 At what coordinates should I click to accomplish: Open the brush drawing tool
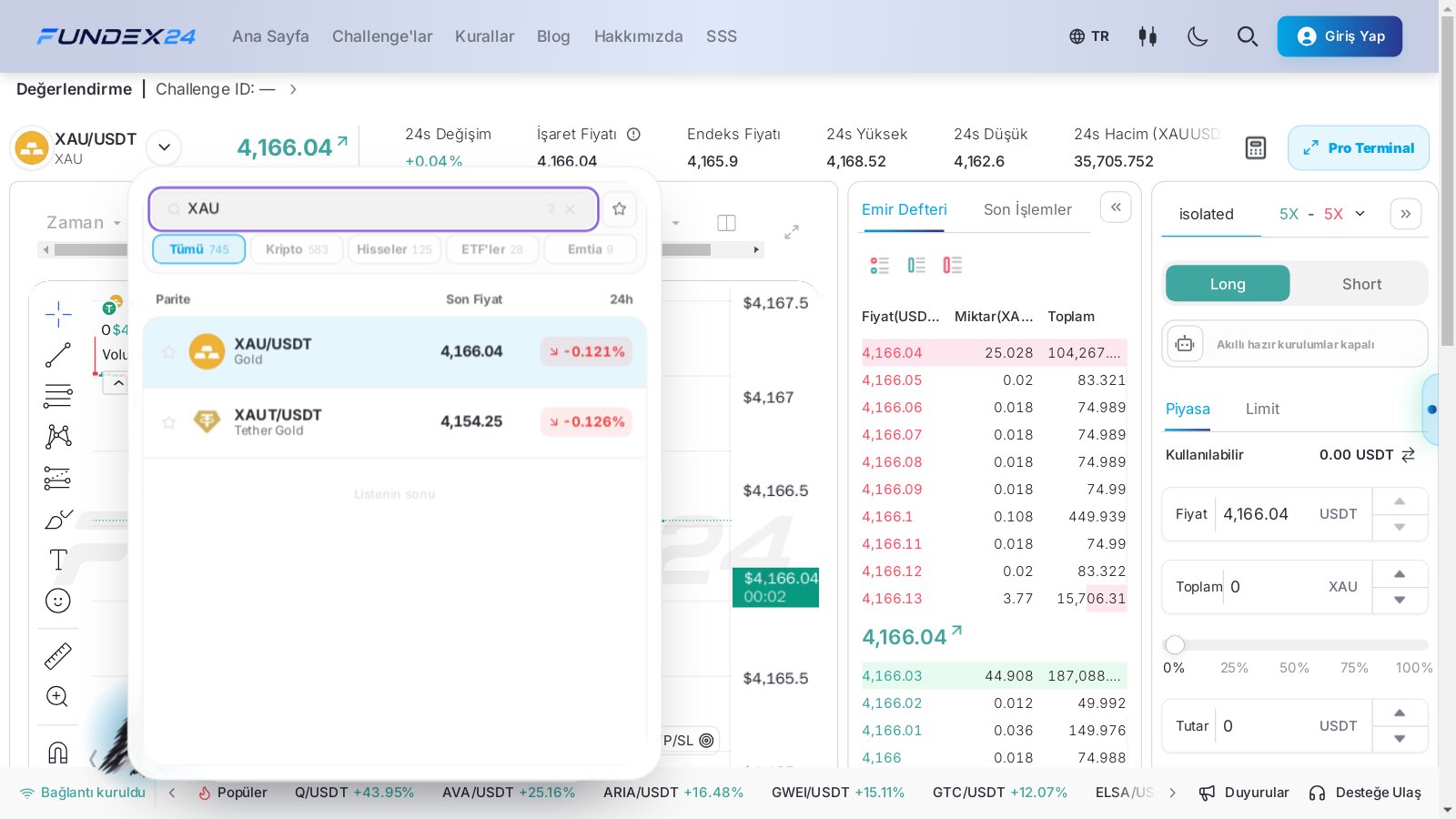pyautogui.click(x=58, y=519)
